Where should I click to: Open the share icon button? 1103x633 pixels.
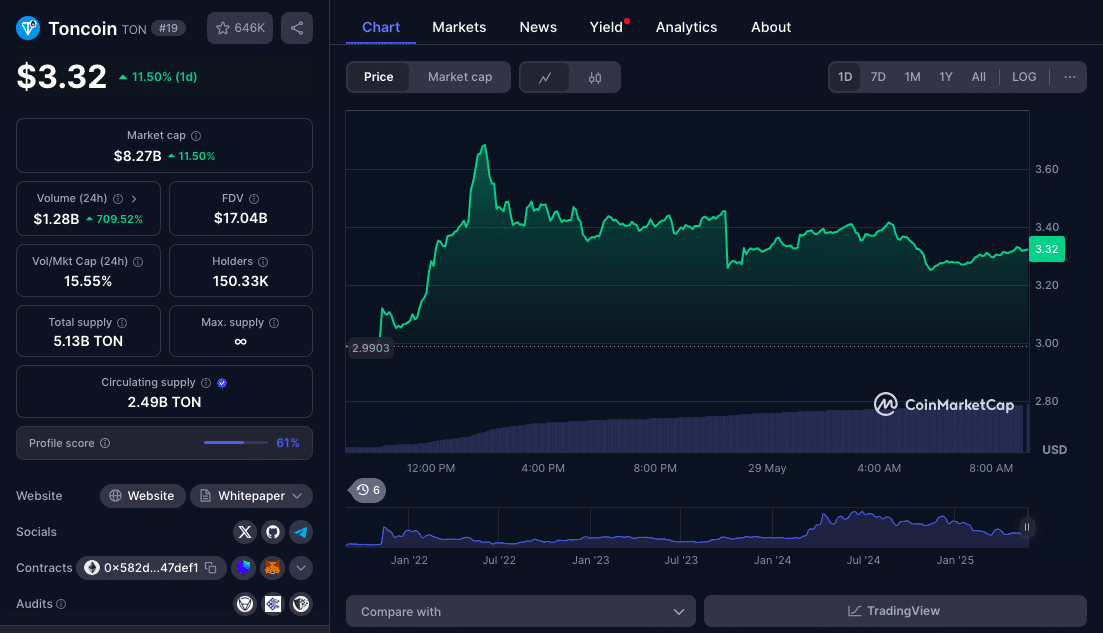click(297, 28)
